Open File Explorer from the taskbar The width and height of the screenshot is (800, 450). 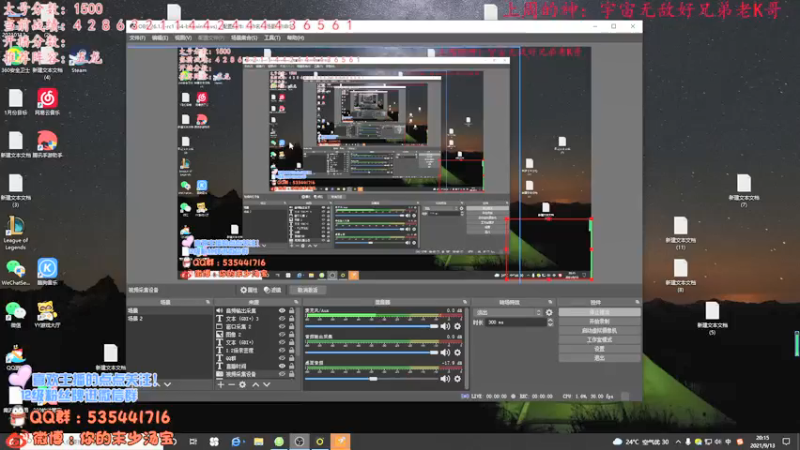(259, 441)
